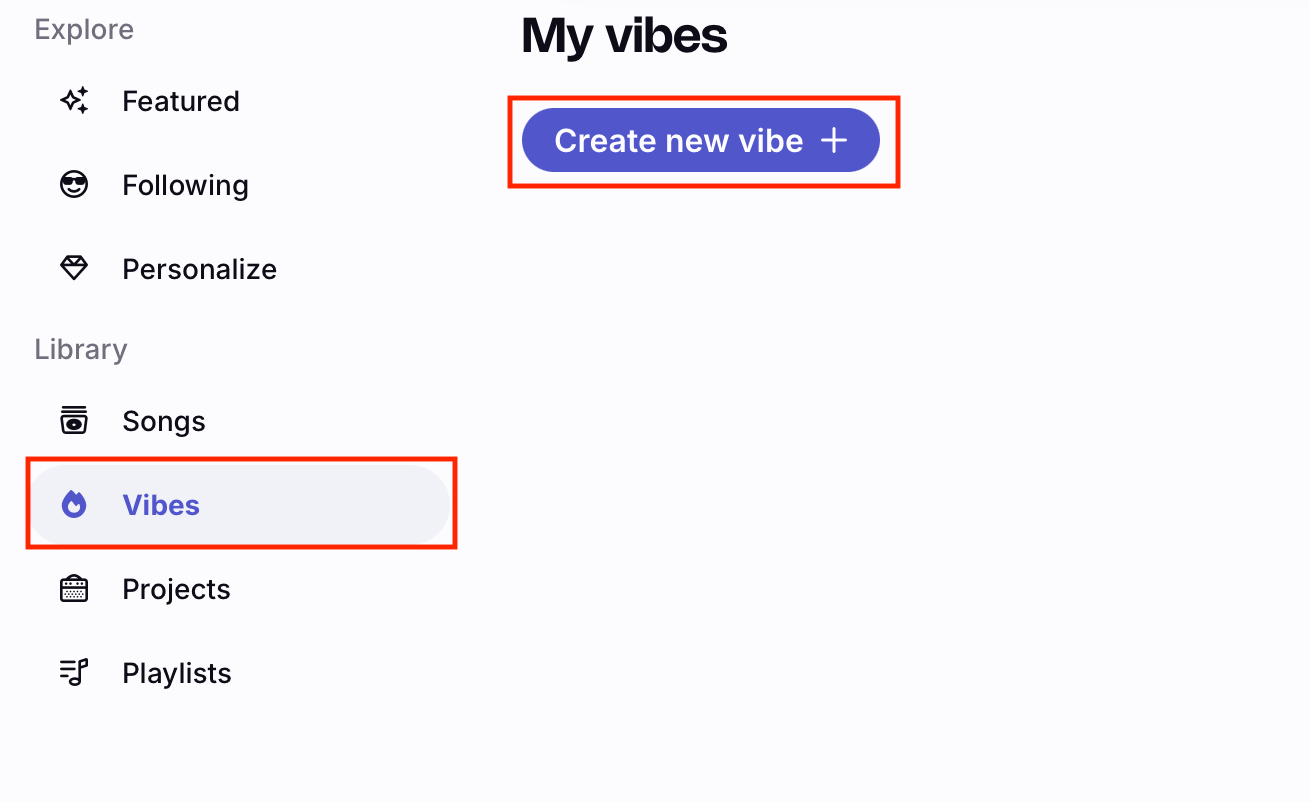This screenshot has height=802, width=1310.
Task: Go to the Following feed
Action: pyautogui.click(x=185, y=185)
